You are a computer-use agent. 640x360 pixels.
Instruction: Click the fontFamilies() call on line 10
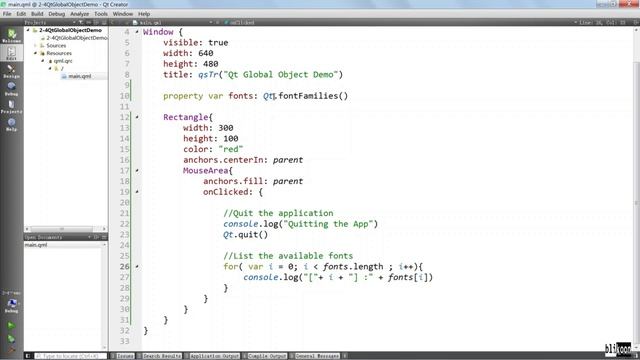tap(313, 96)
